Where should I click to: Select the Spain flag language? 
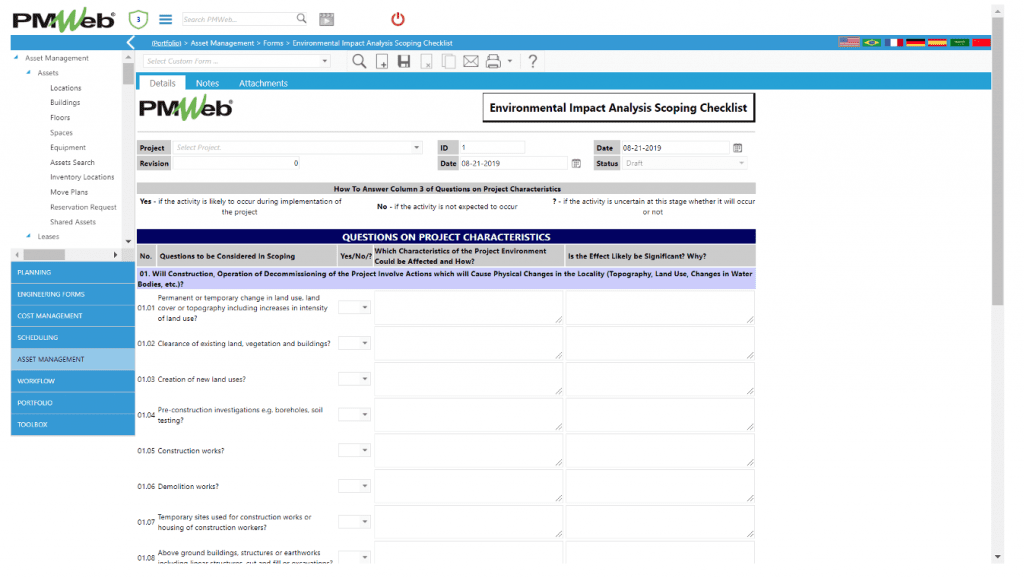(x=938, y=42)
